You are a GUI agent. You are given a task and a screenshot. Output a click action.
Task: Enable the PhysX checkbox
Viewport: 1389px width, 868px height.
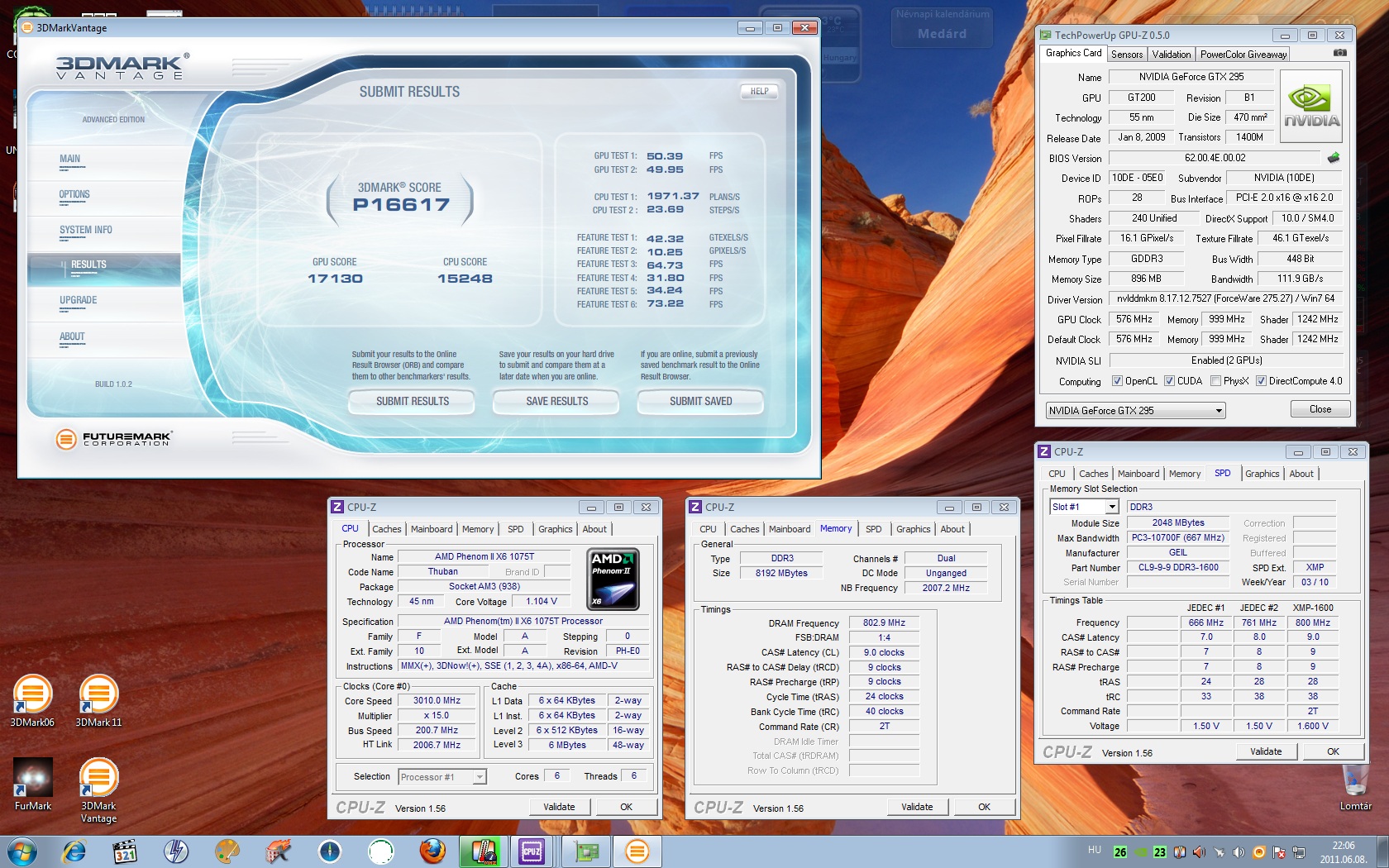[x=1215, y=381]
